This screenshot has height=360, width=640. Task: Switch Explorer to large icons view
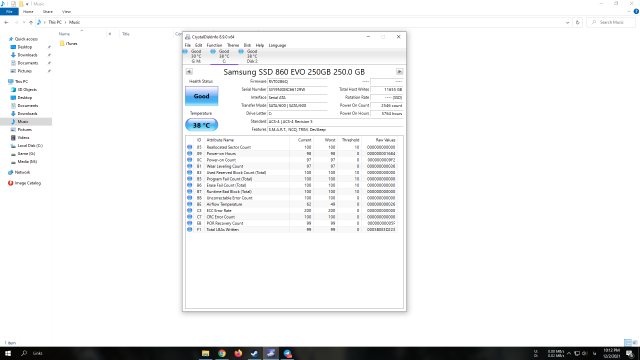pyautogui.click(x=635, y=342)
